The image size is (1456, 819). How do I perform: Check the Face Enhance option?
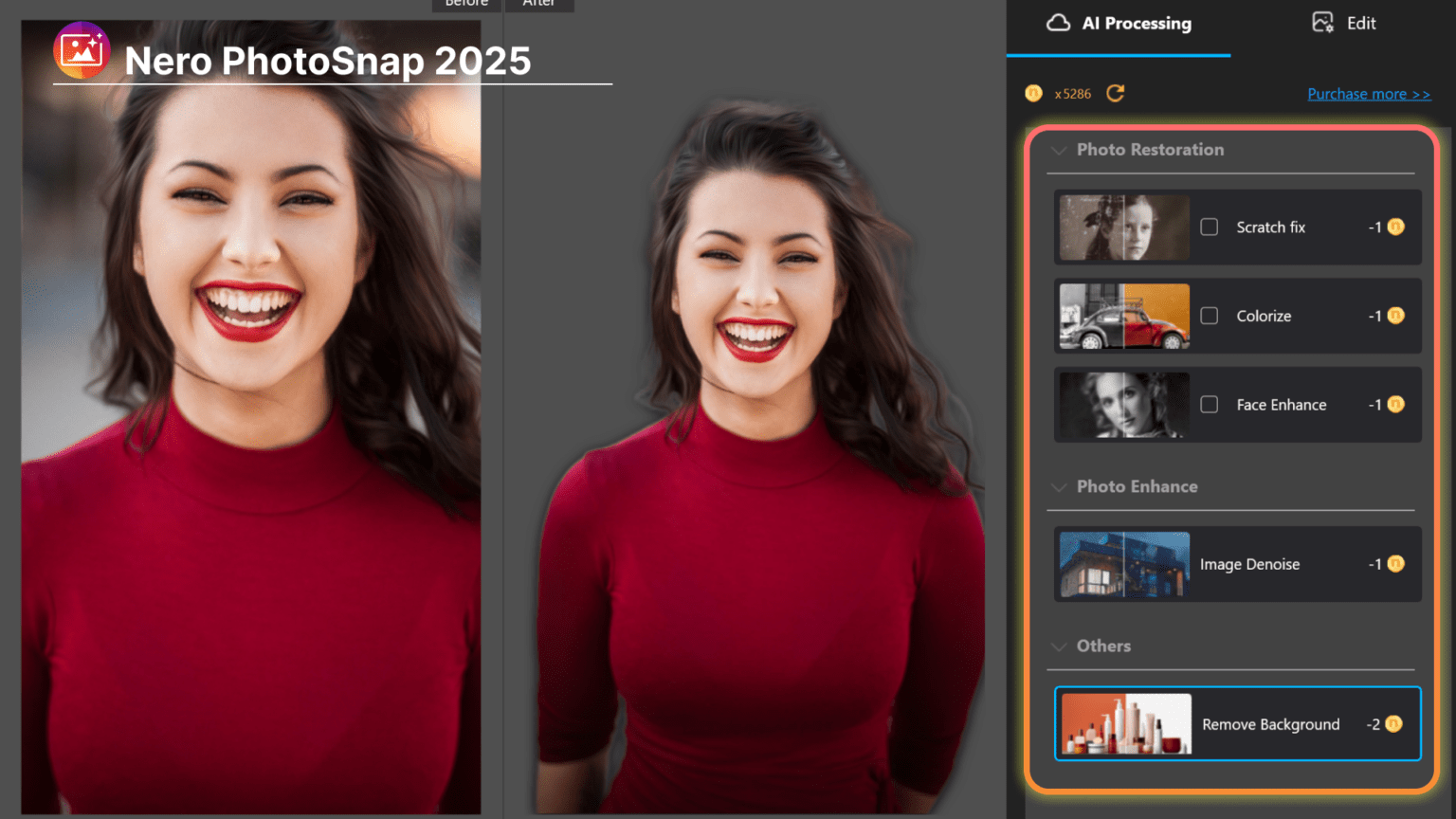(x=1209, y=405)
